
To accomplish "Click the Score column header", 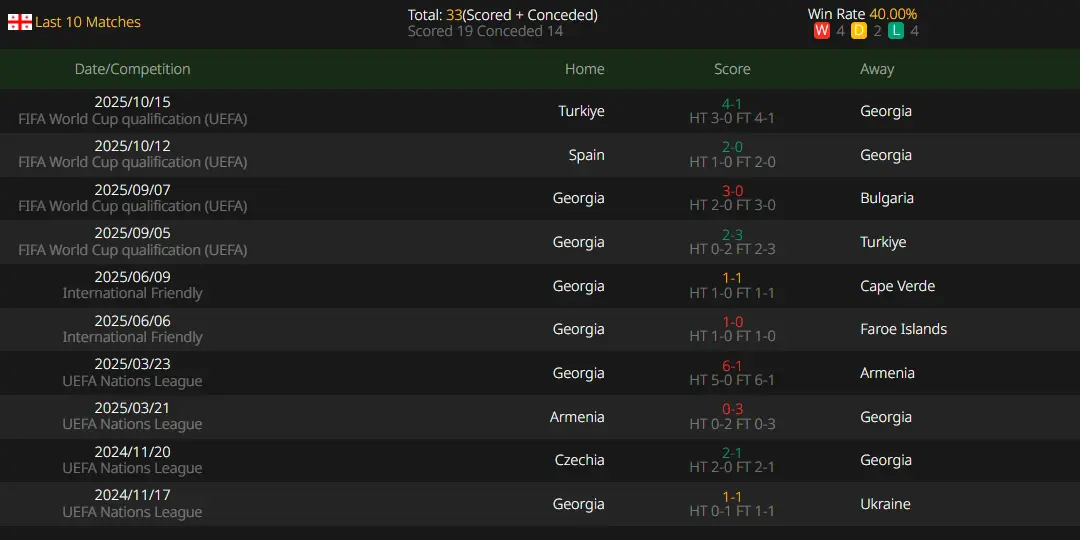I will click(732, 69).
